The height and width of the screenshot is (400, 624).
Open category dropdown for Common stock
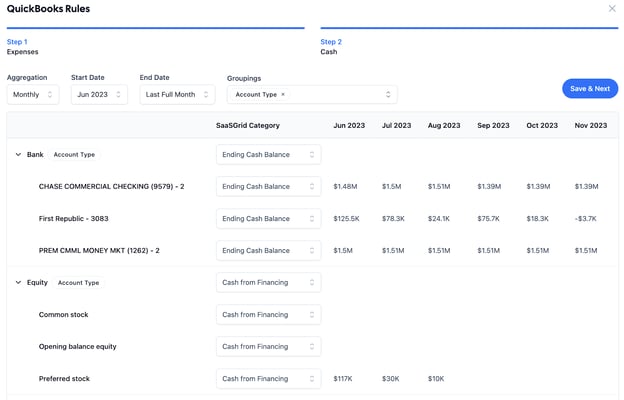pos(269,314)
